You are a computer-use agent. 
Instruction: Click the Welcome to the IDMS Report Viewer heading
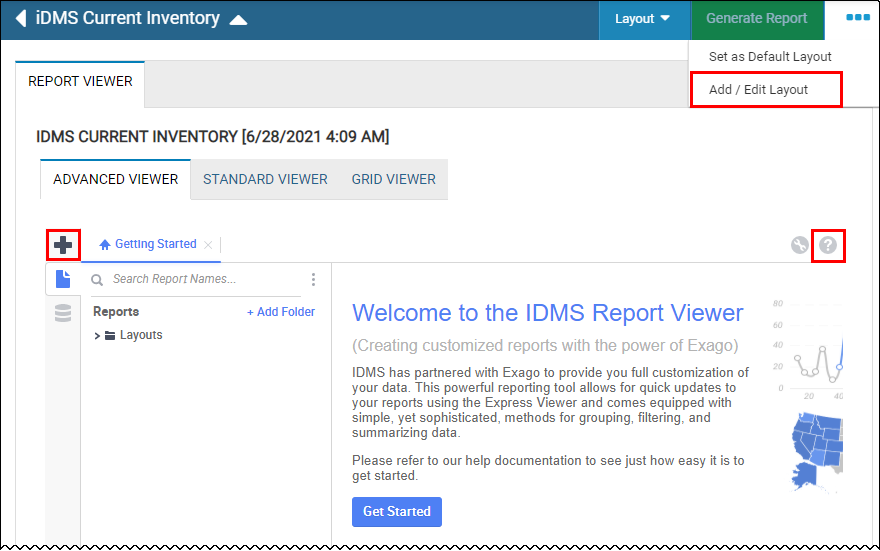pyautogui.click(x=548, y=313)
